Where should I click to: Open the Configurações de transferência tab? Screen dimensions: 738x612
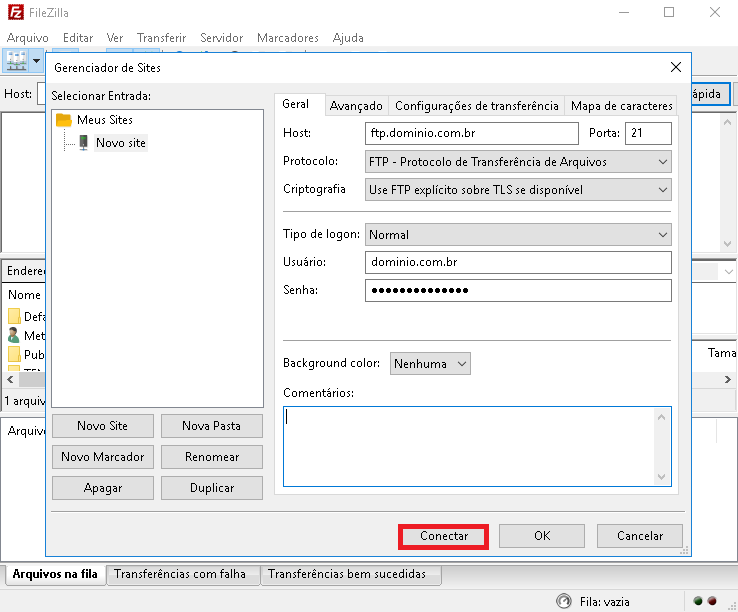click(476, 105)
